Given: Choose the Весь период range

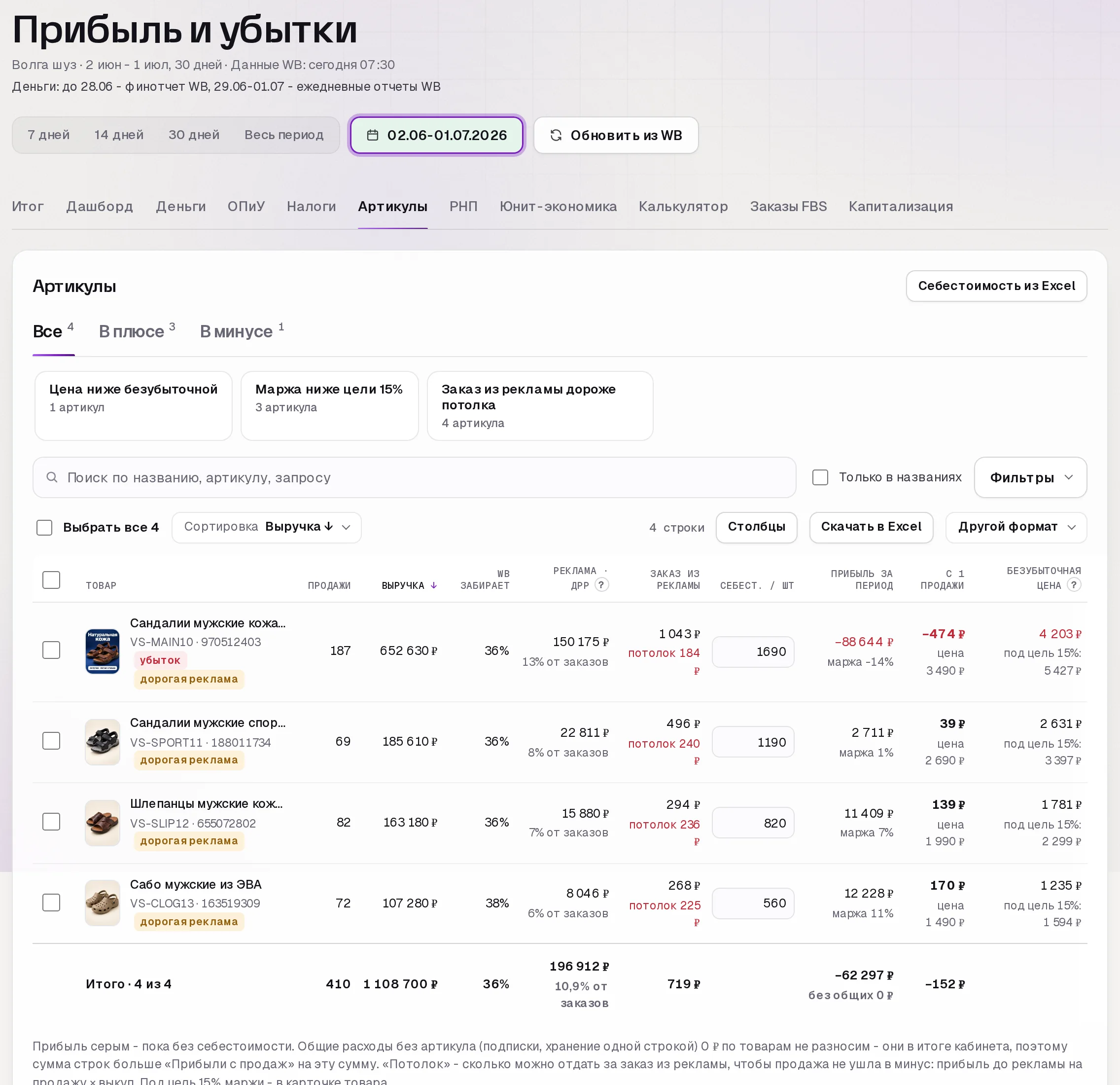Looking at the screenshot, I should coord(284,135).
